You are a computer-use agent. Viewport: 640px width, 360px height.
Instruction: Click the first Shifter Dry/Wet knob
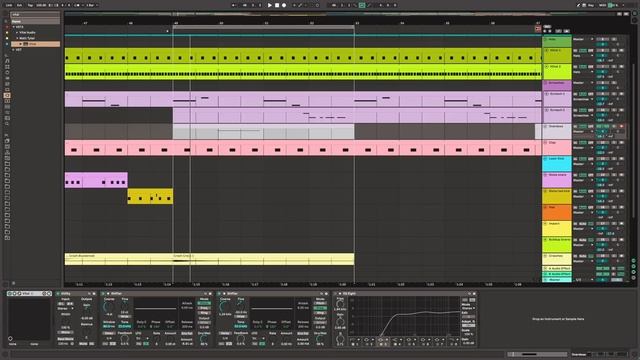[x=203, y=338]
